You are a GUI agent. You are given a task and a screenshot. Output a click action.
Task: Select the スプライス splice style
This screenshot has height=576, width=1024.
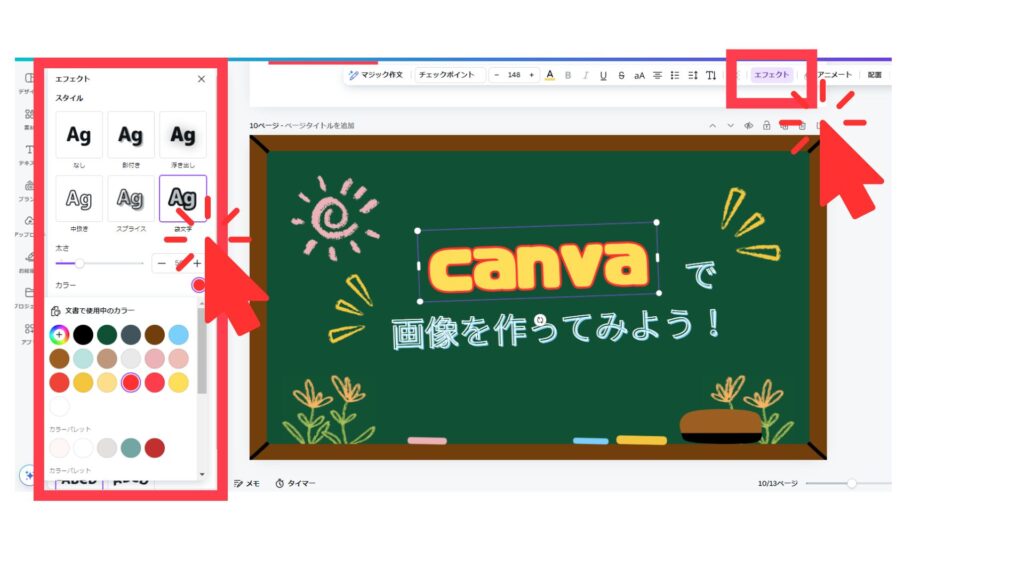pyautogui.click(x=131, y=199)
